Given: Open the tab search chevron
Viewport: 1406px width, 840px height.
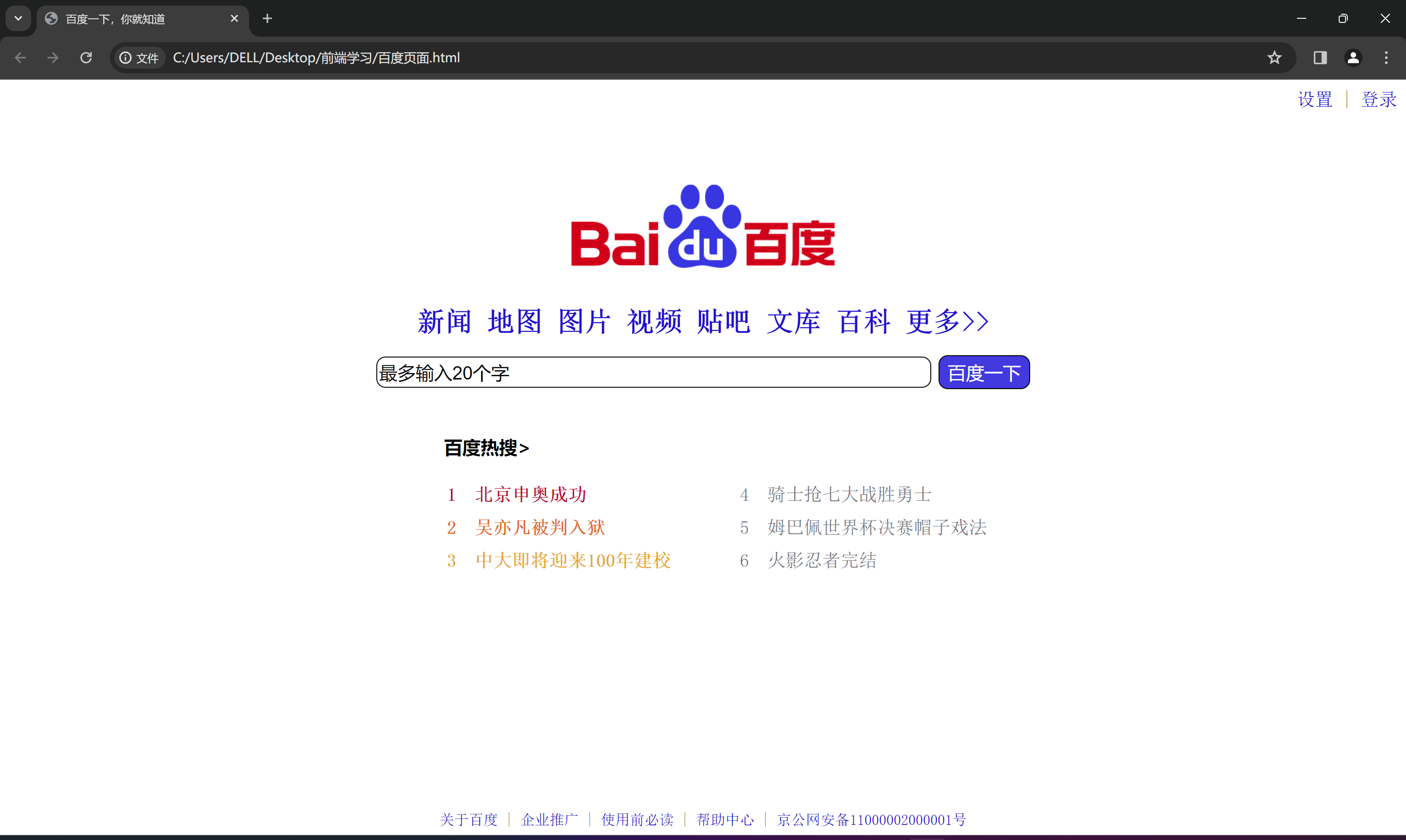Looking at the screenshot, I should point(17,18).
